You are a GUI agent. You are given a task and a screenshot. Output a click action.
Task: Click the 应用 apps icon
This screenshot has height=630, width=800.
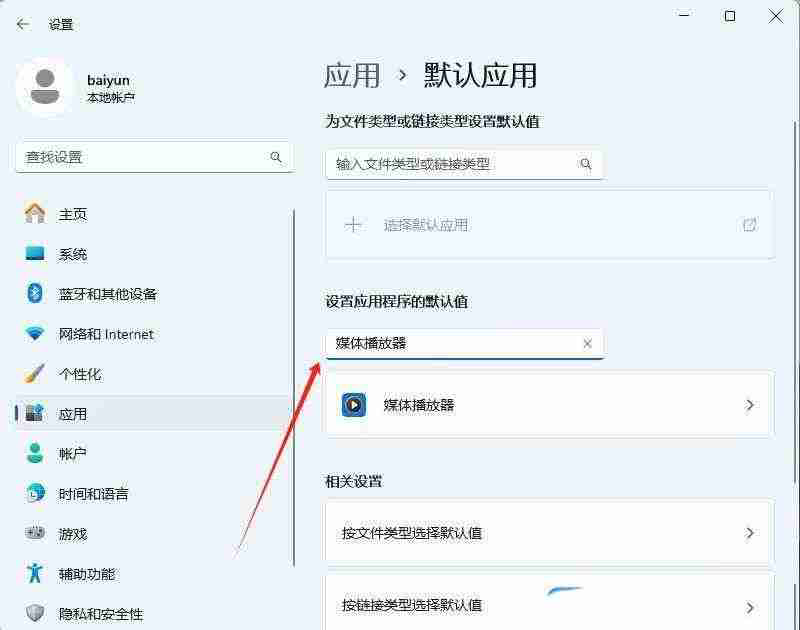[35, 413]
